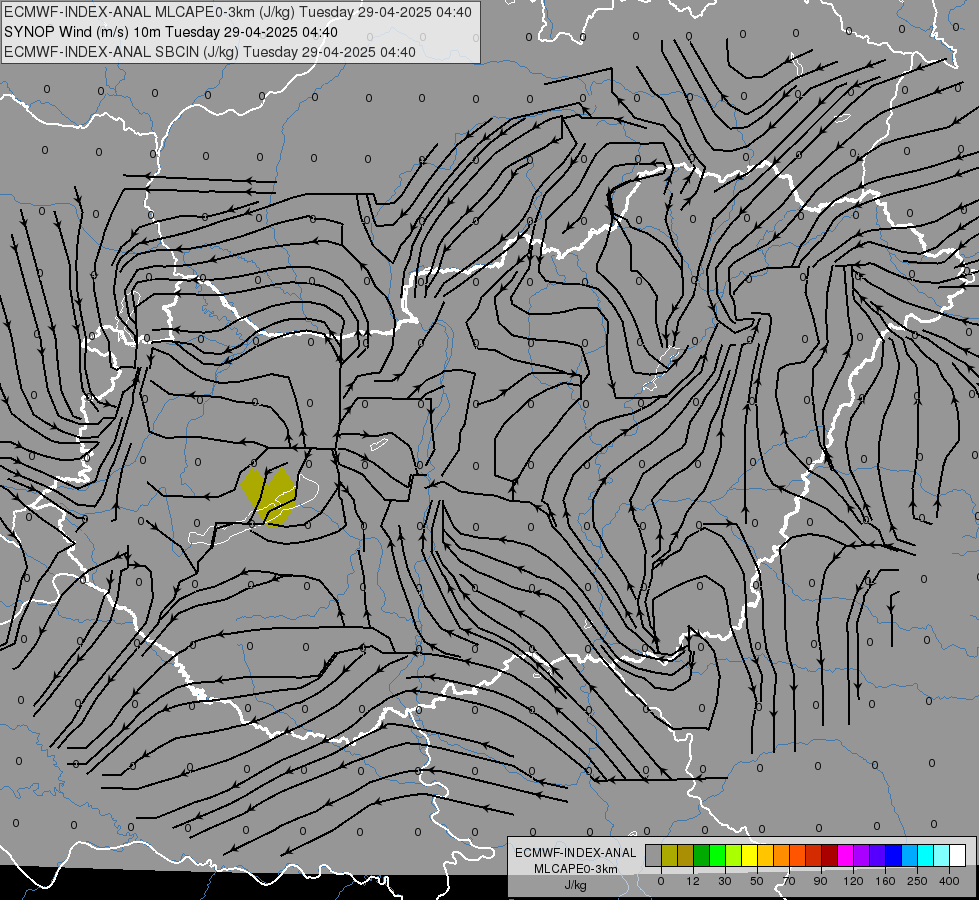
Task: Click the MLCAPE0-3km title line at top
Action: click(x=238, y=12)
